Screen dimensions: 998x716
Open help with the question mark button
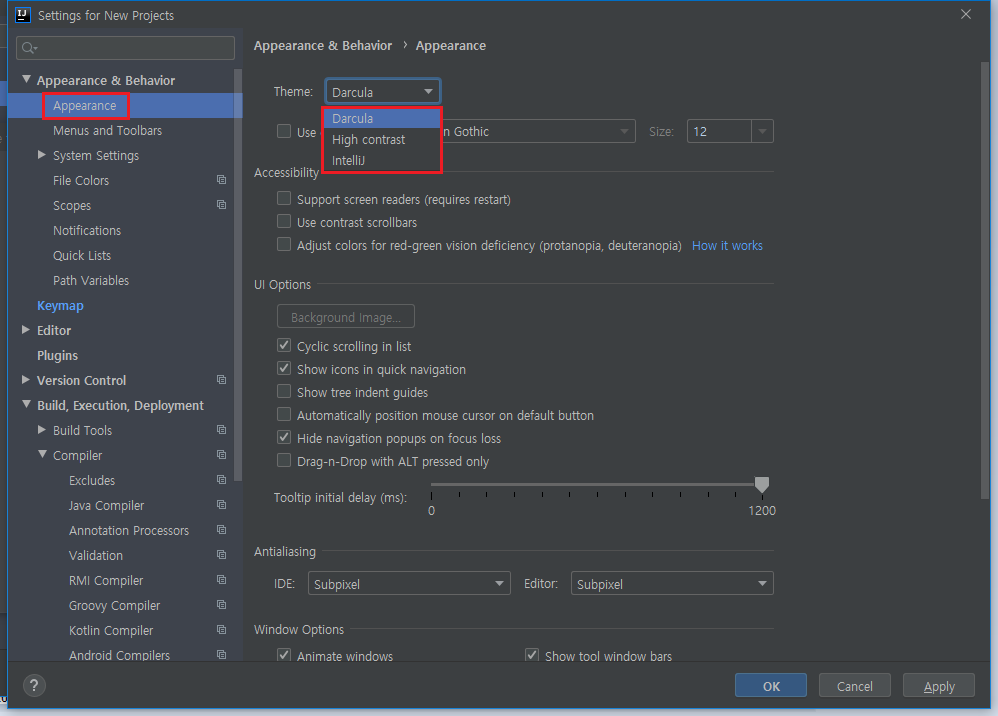pyautogui.click(x=34, y=685)
